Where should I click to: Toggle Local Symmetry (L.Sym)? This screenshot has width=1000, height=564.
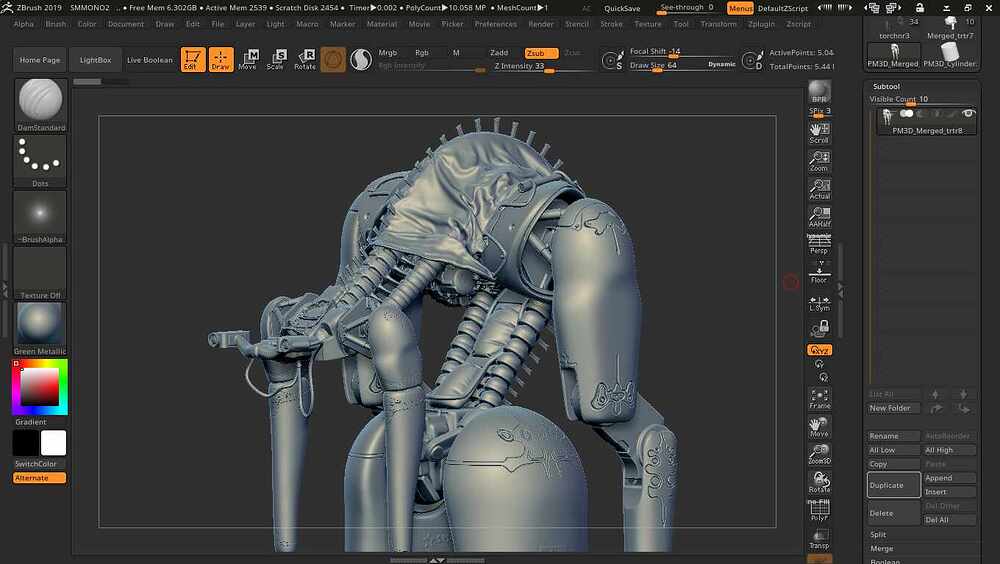click(820, 303)
